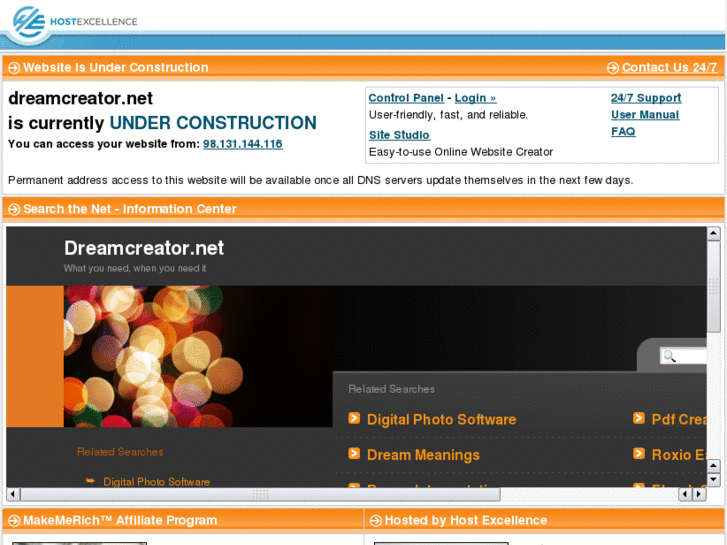The image size is (727, 545).
Task: Click 'Easy-to-use Online Website Creator' text
Action: 461,152
